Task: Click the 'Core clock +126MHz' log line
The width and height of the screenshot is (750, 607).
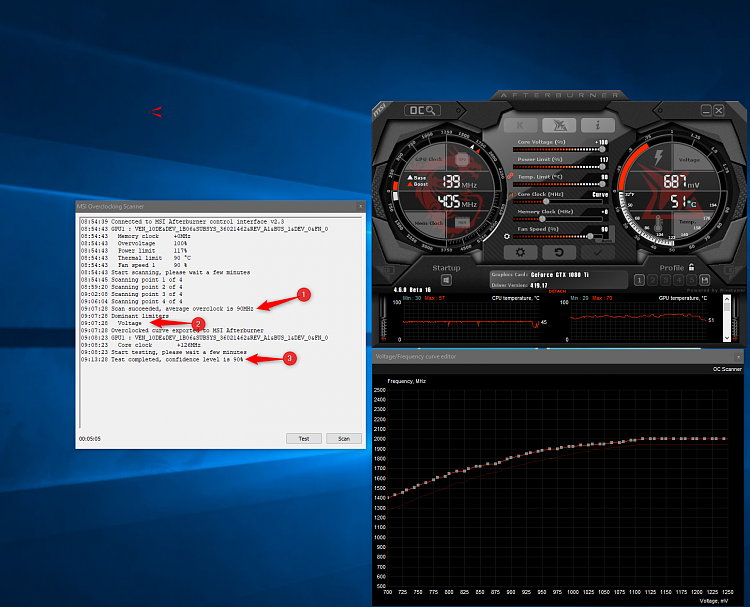Action: point(141,345)
